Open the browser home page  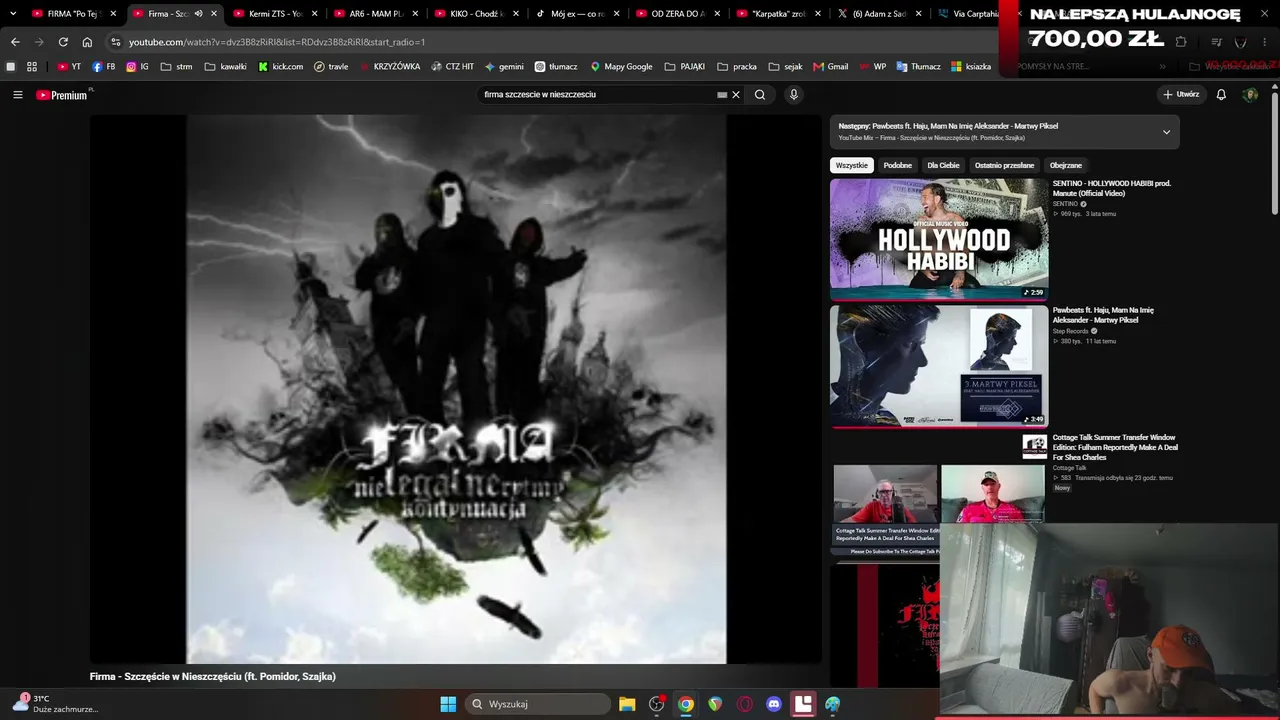87,42
